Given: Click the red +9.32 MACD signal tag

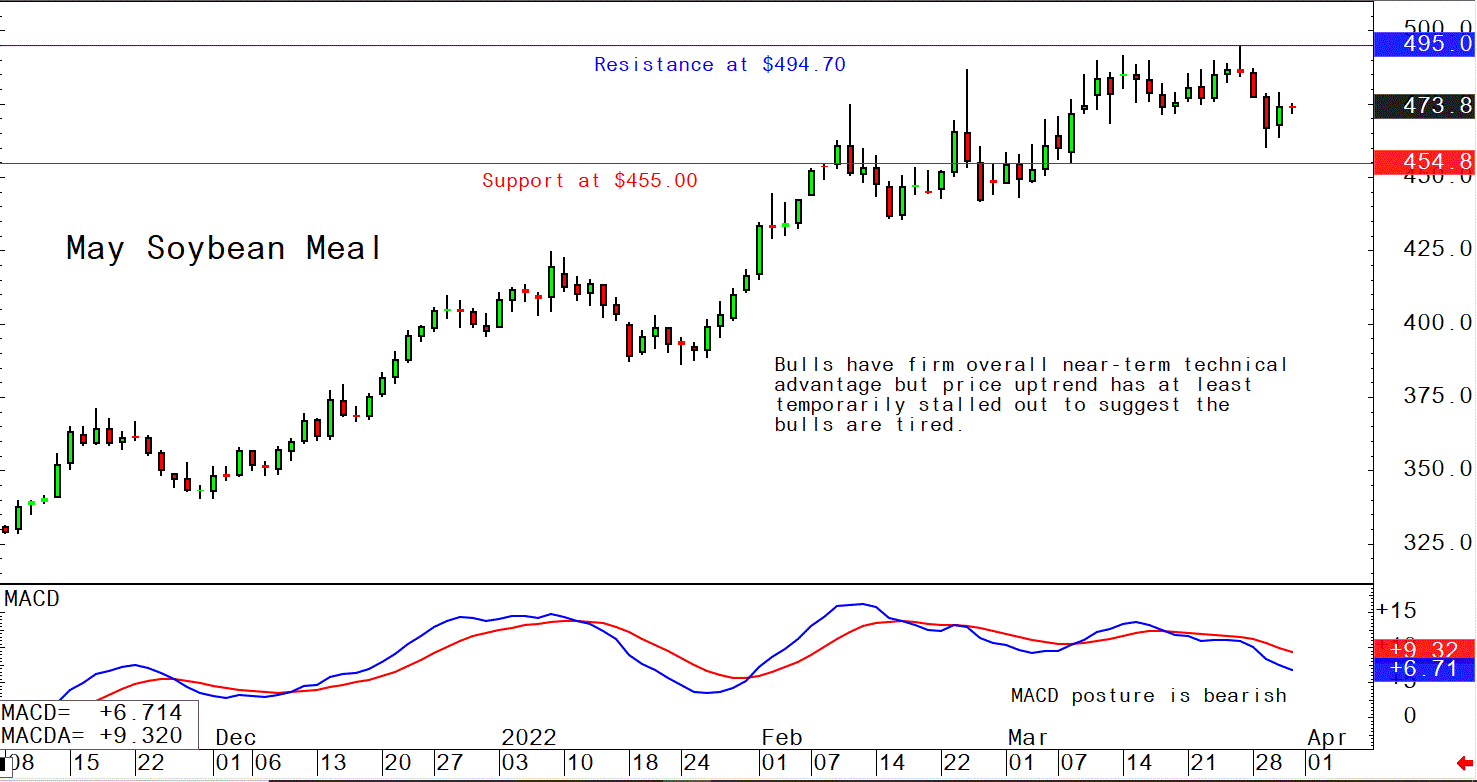Looking at the screenshot, I should (x=1424, y=648).
